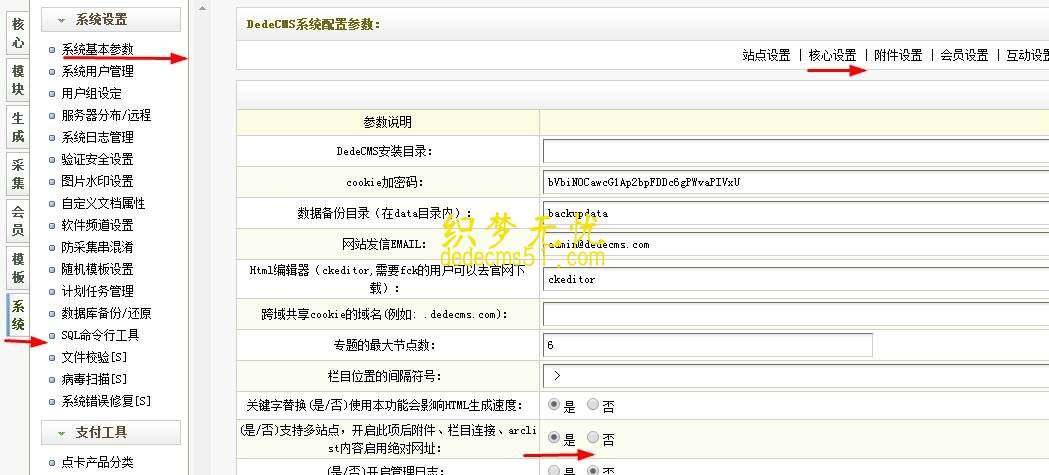Select 是 for keyword replacement option

tap(552, 405)
